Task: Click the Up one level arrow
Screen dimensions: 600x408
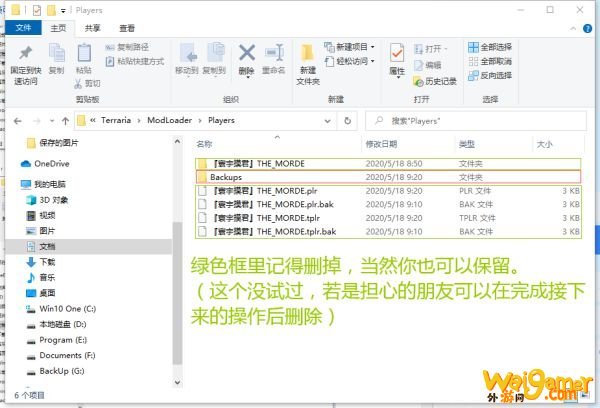Action: coord(65,121)
